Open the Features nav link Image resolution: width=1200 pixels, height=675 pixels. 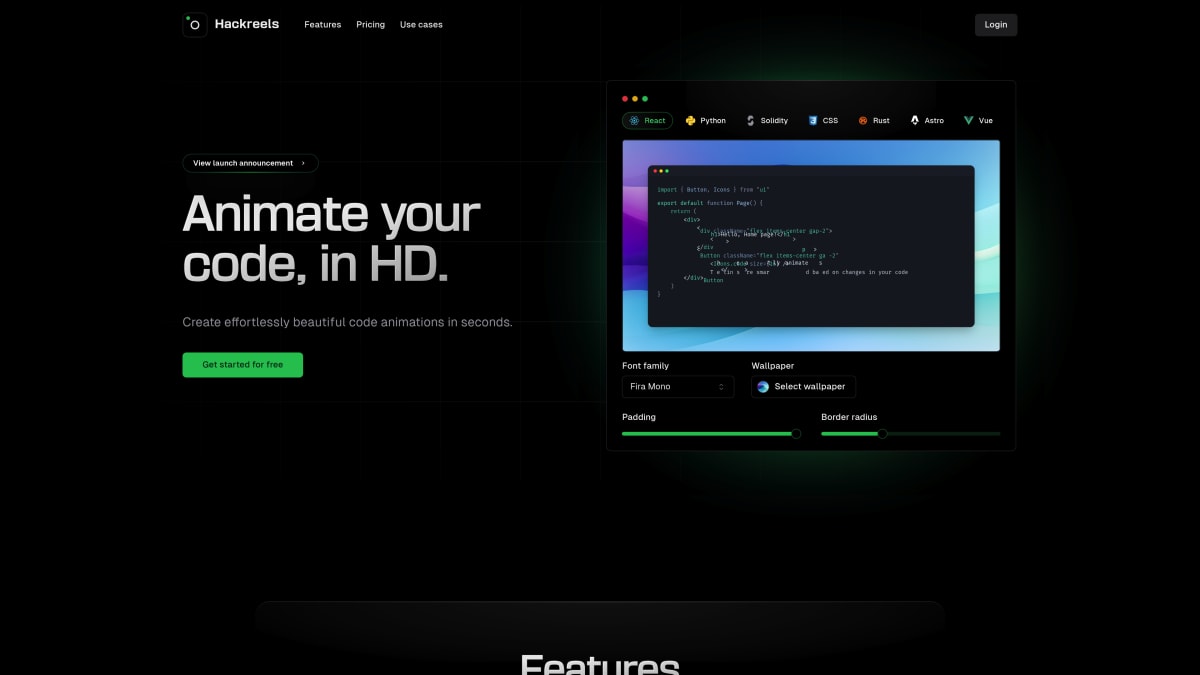(323, 24)
